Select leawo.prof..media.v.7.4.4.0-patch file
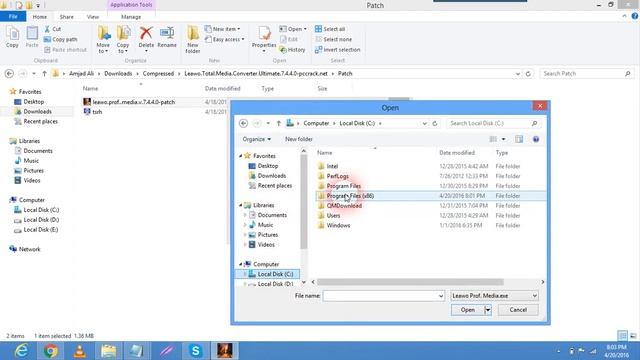 pos(133,102)
